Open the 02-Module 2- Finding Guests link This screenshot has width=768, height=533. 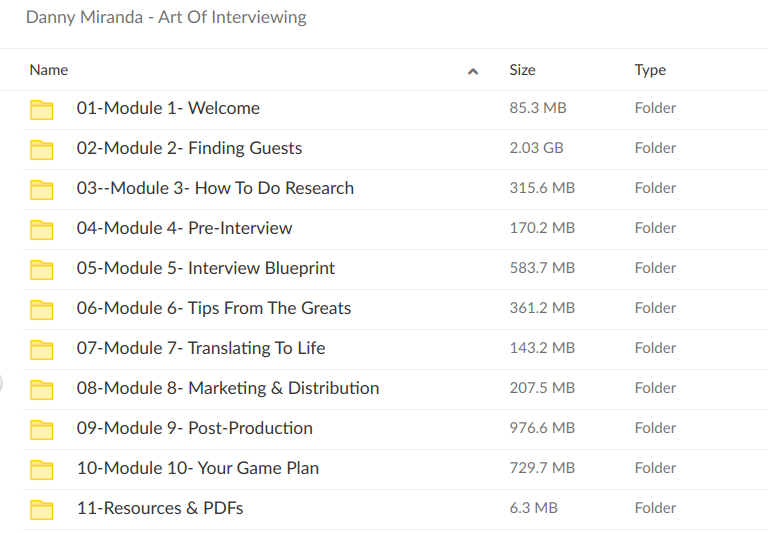tap(189, 148)
